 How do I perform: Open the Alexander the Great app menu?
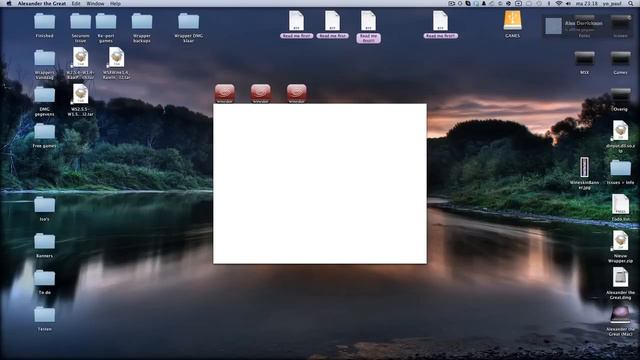42,3
